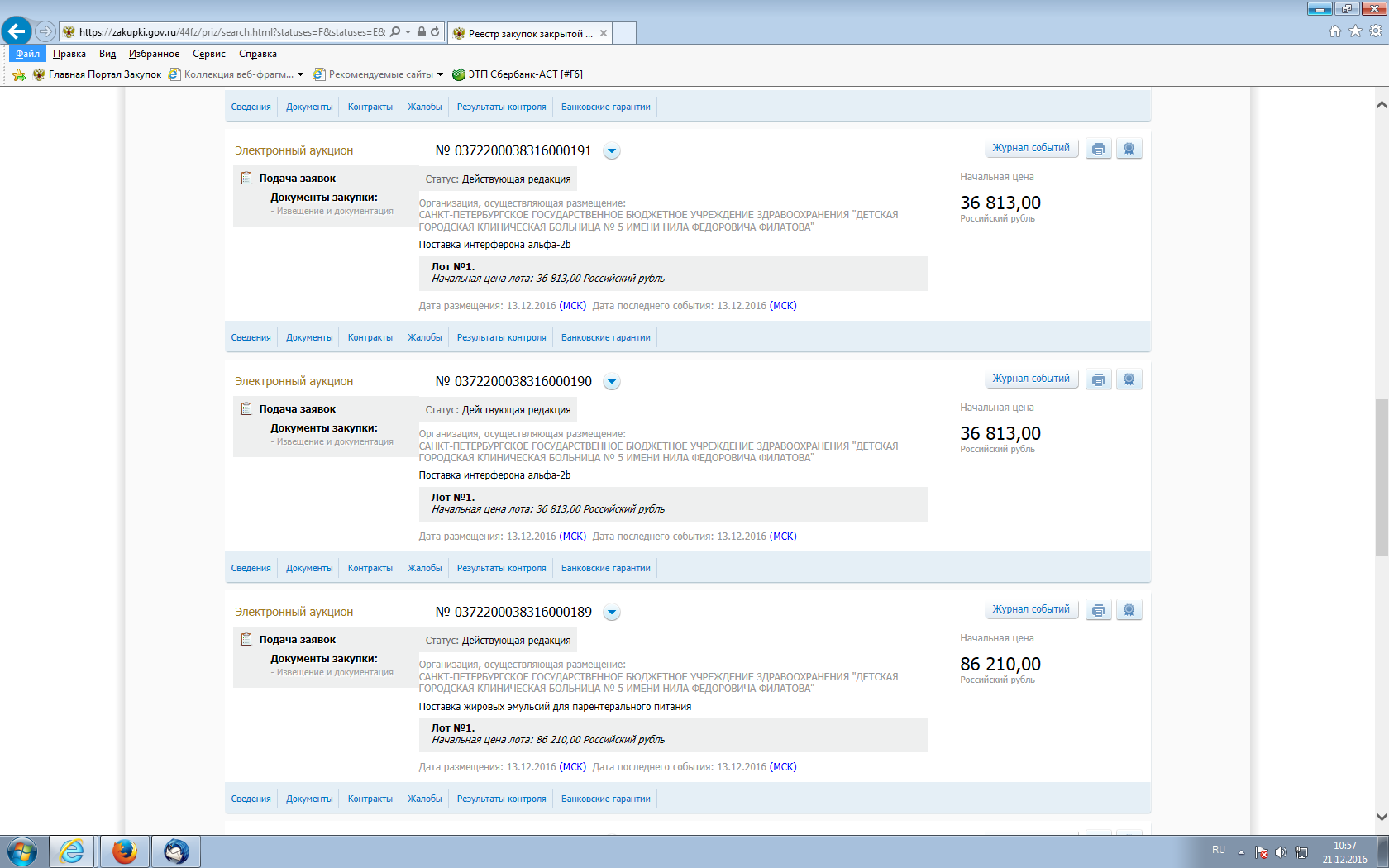Open Документы tab below auction 0372200038316000191
1389x868 pixels.
309,337
